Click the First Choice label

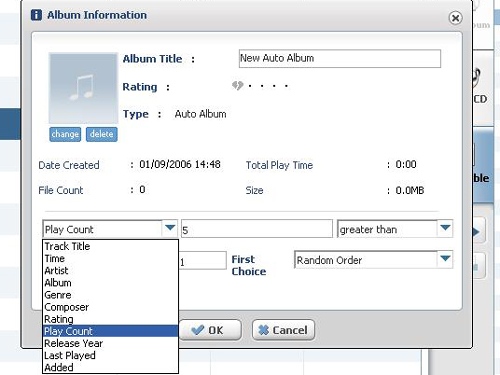click(249, 265)
